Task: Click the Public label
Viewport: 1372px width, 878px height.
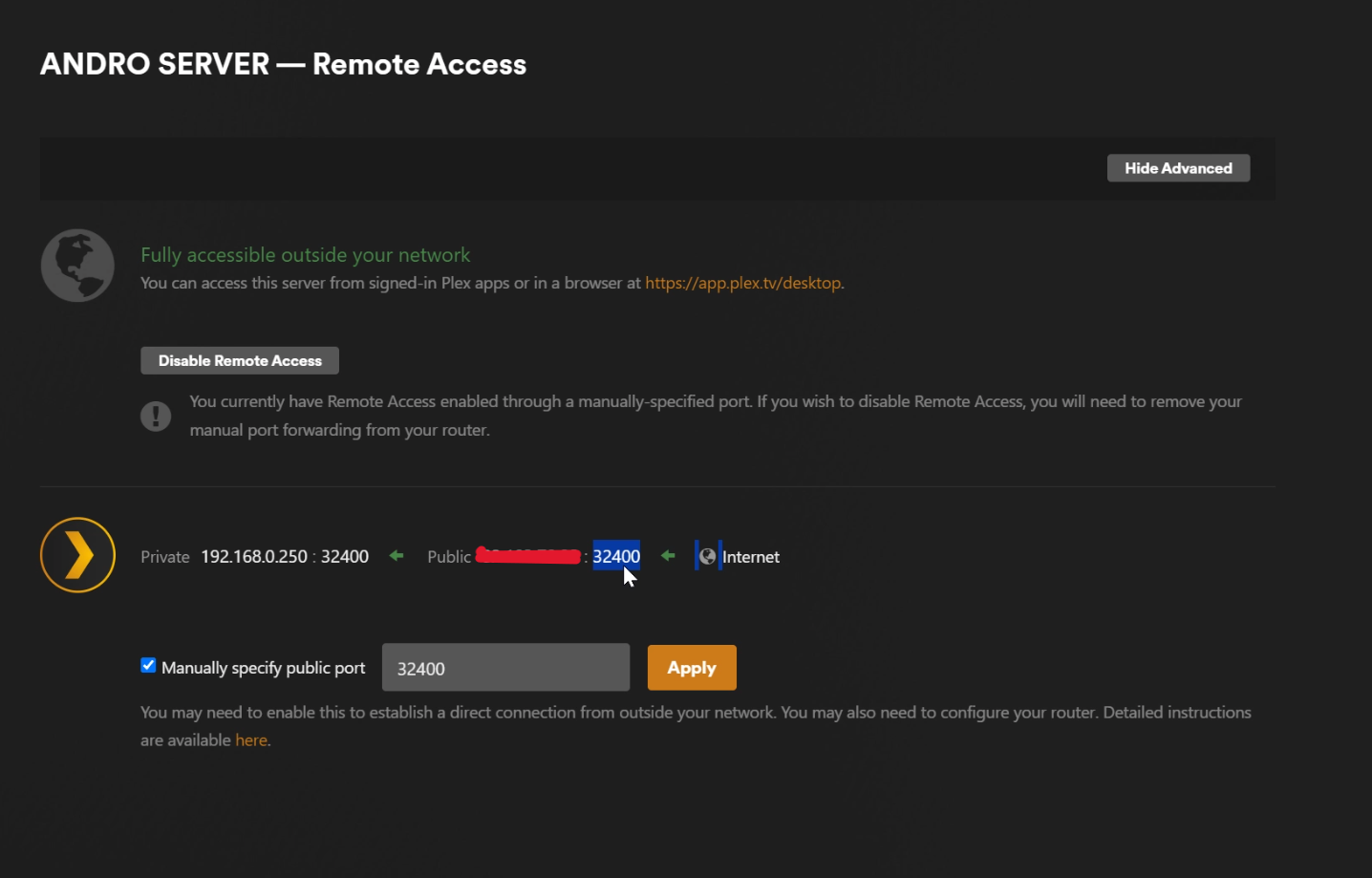Action: pyautogui.click(x=449, y=557)
